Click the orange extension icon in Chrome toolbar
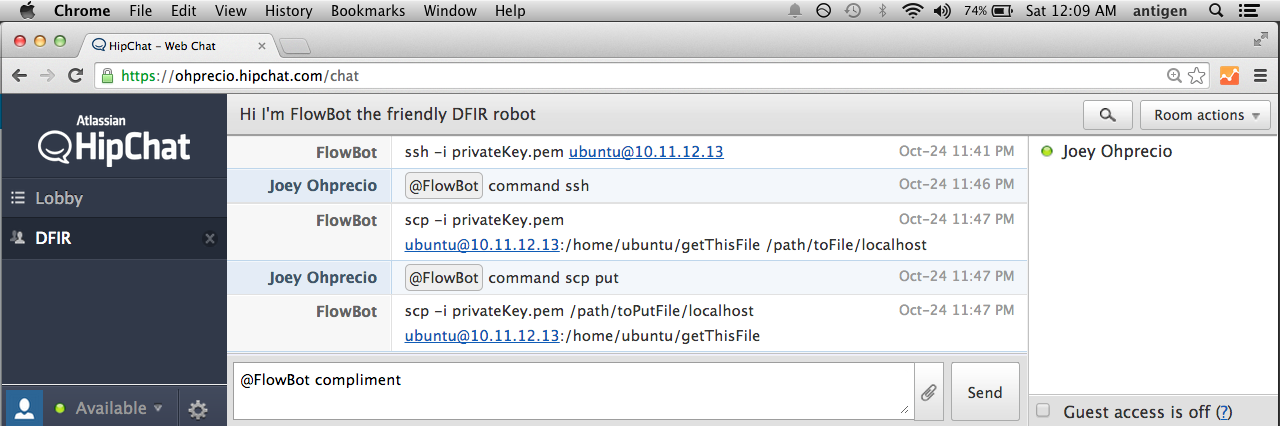This screenshot has width=1280, height=426. pos(1229,75)
